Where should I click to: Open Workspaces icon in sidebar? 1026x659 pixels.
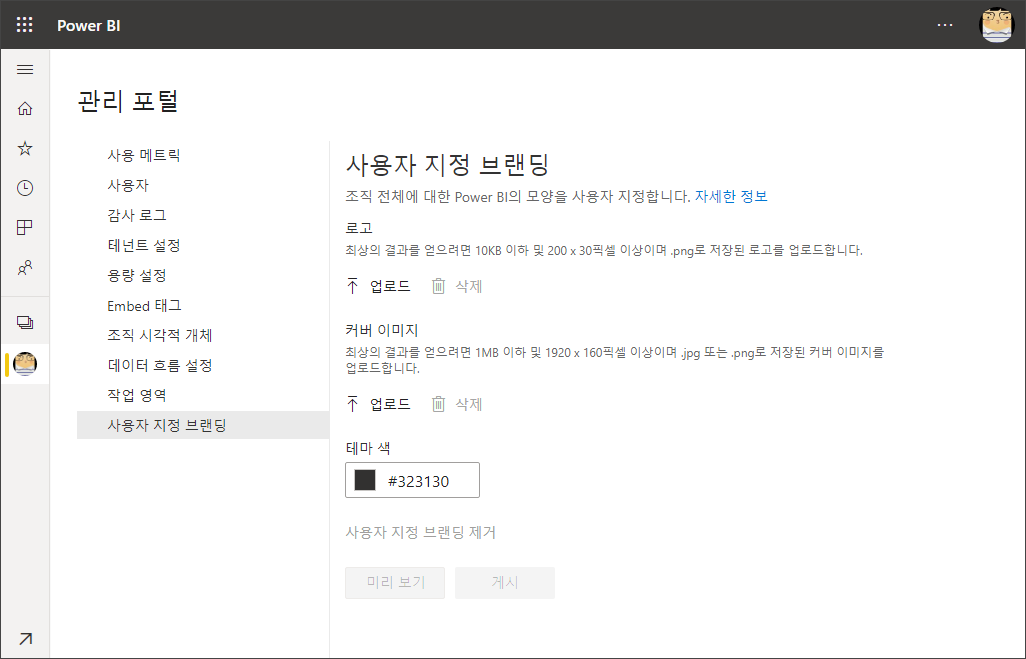(25, 323)
